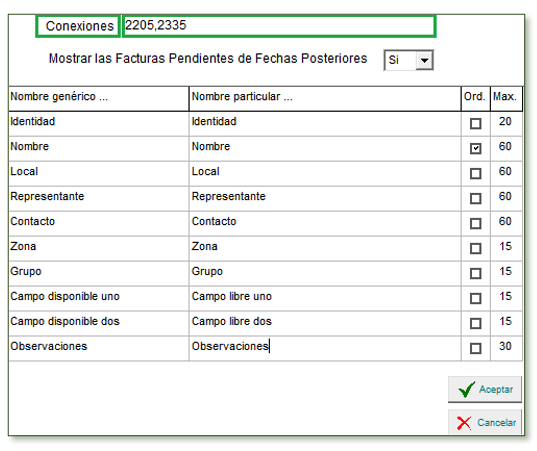537x451 pixels.
Task: Select the Grupo max value cell
Action: (506, 273)
